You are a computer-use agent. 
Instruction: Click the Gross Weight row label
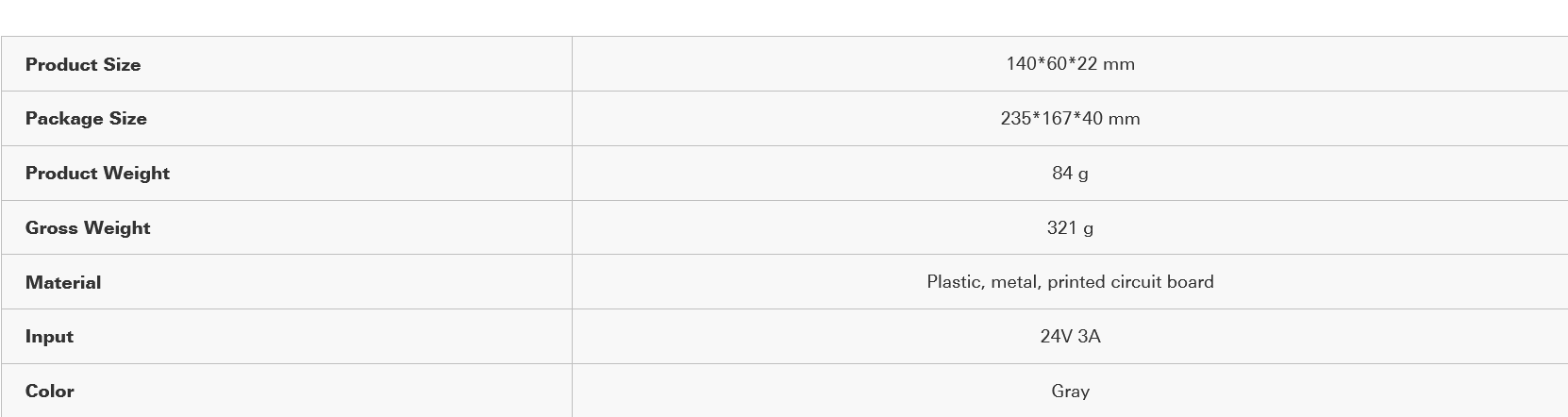(88, 228)
